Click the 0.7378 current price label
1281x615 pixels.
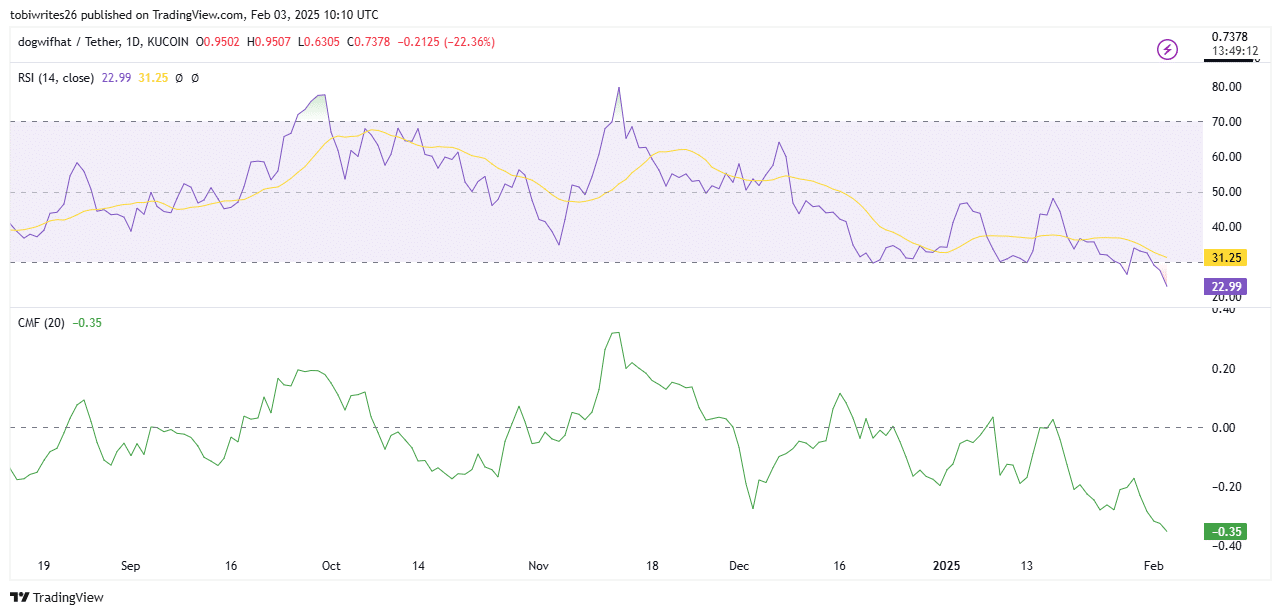[1228, 36]
